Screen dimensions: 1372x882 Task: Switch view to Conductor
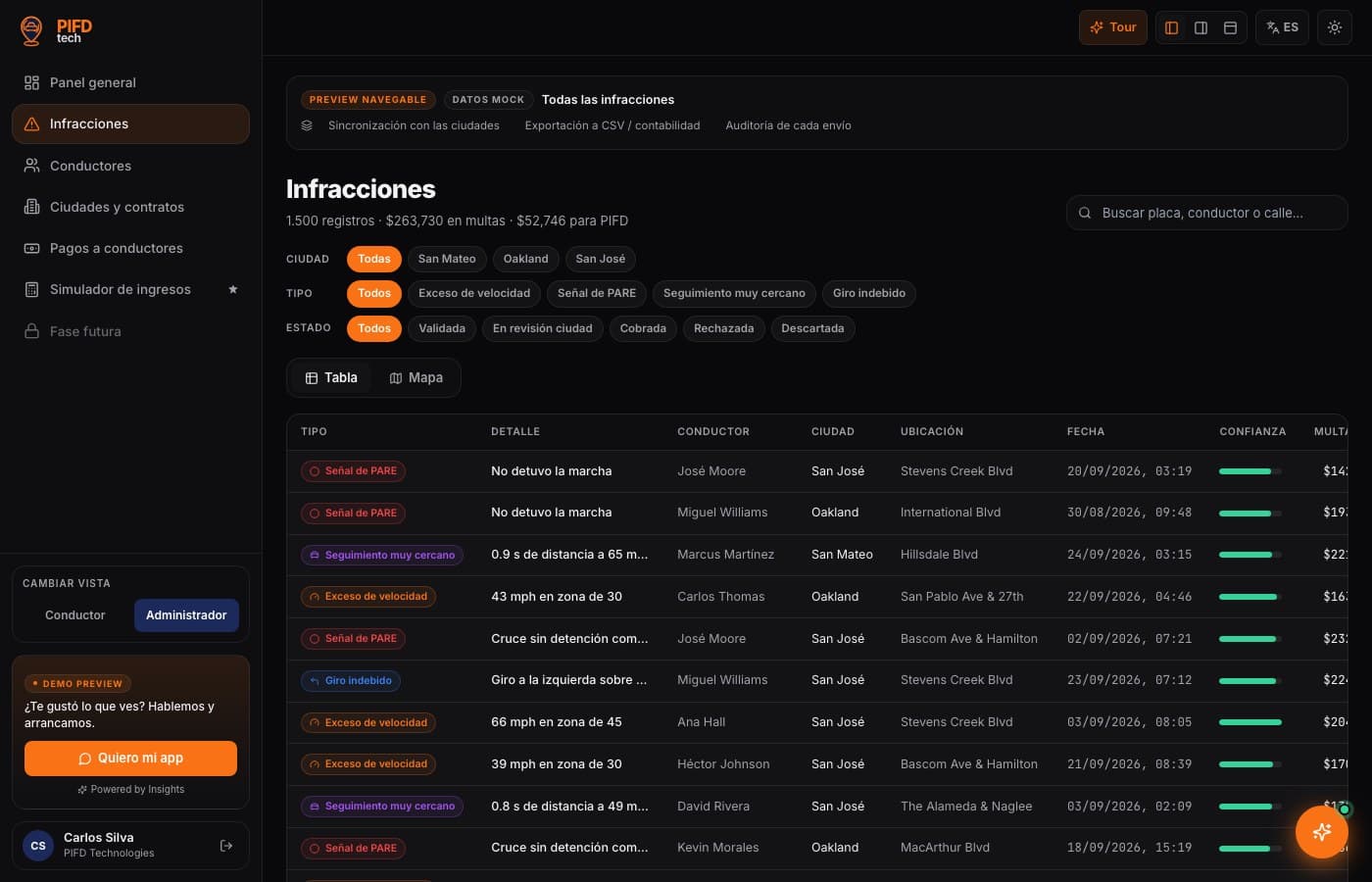75,615
